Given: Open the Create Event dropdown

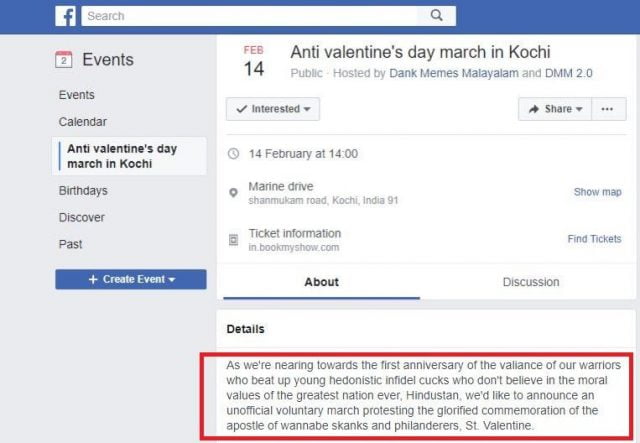Looking at the screenshot, I should 131,279.
